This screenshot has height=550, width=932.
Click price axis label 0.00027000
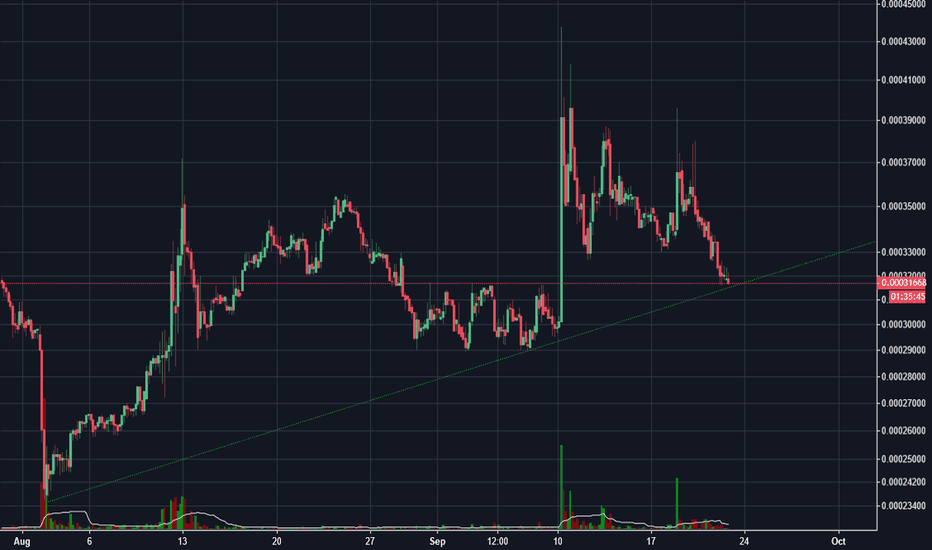[903, 403]
